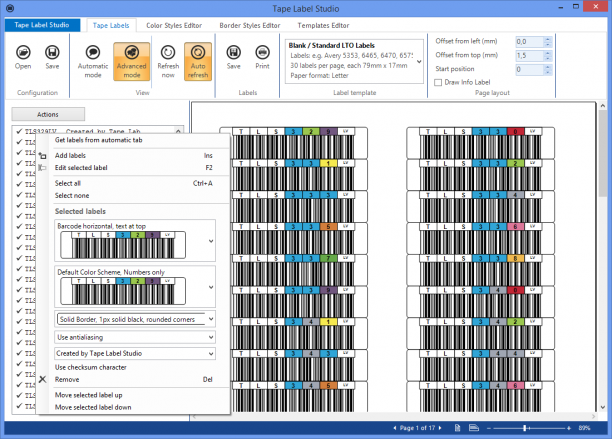The image size is (612, 439).
Task: Switch to Automatic mode view
Action: 93,62
